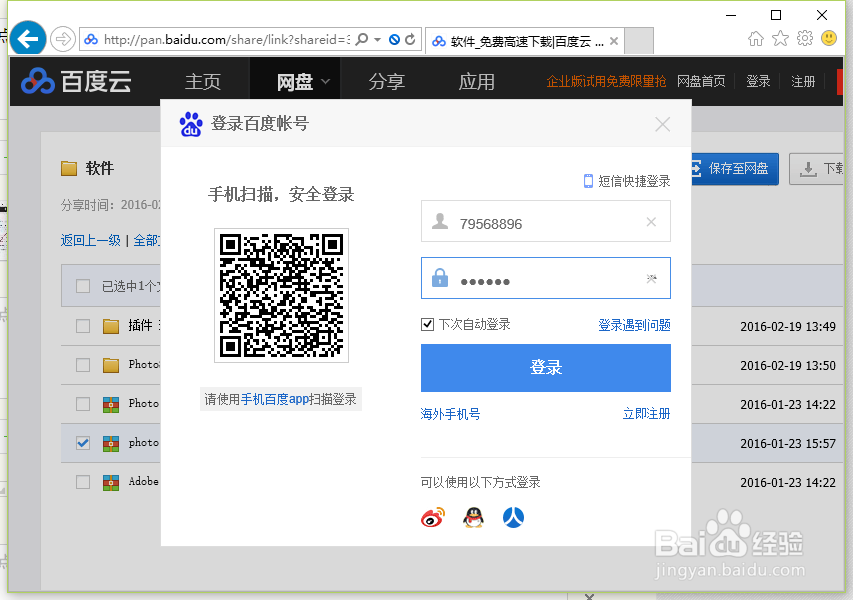The image size is (853, 600).
Task: Click the browser forward arrow button
Action: [x=63, y=39]
